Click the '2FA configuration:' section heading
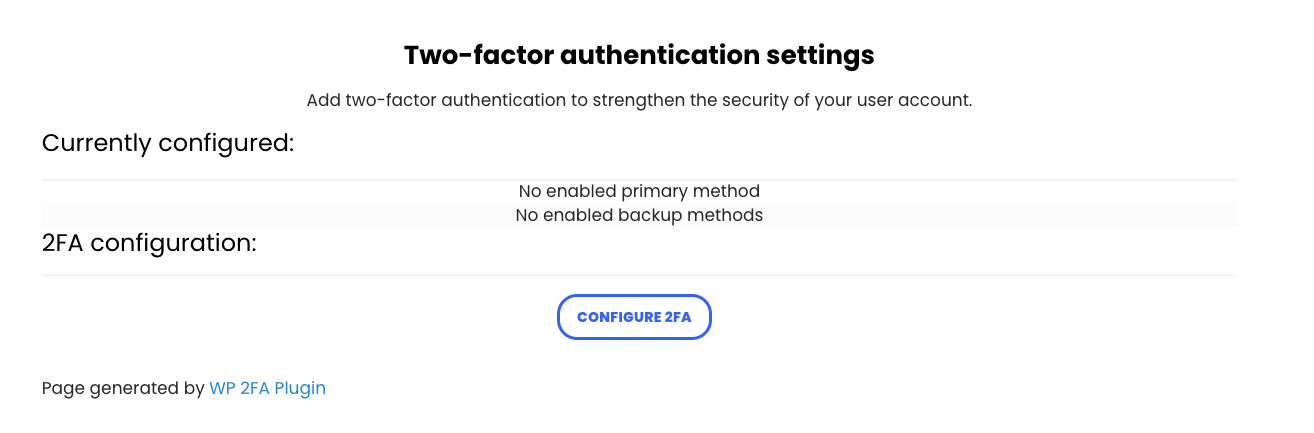 click(x=149, y=243)
